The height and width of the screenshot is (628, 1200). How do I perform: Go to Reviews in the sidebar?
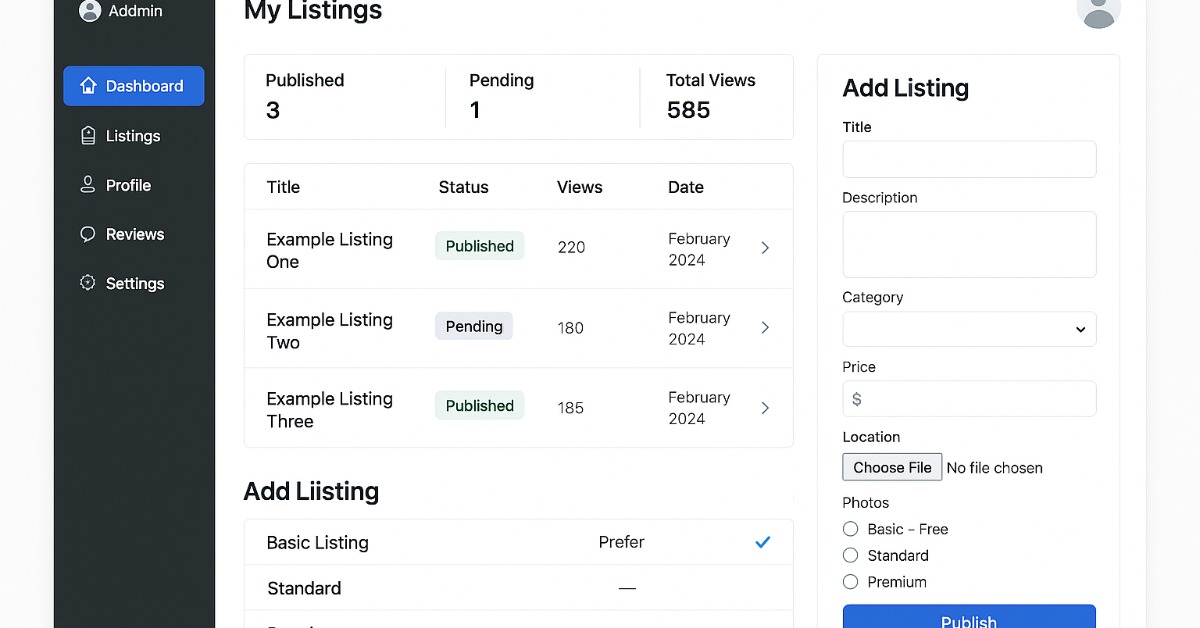pos(134,234)
